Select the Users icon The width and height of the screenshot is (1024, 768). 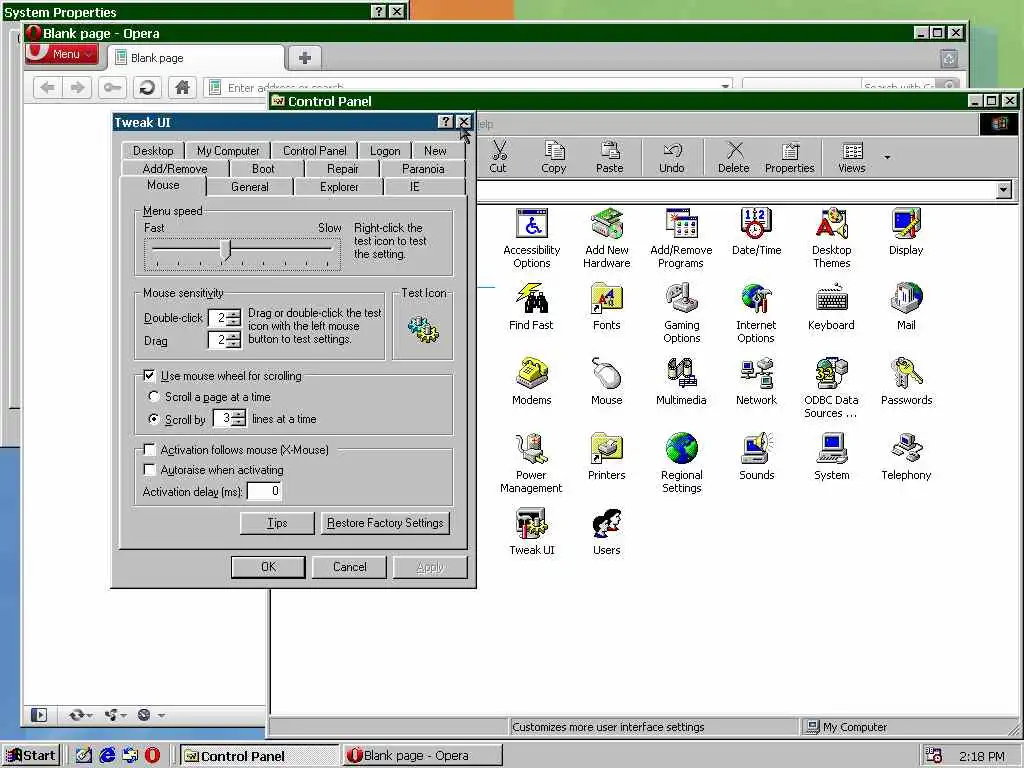(607, 532)
